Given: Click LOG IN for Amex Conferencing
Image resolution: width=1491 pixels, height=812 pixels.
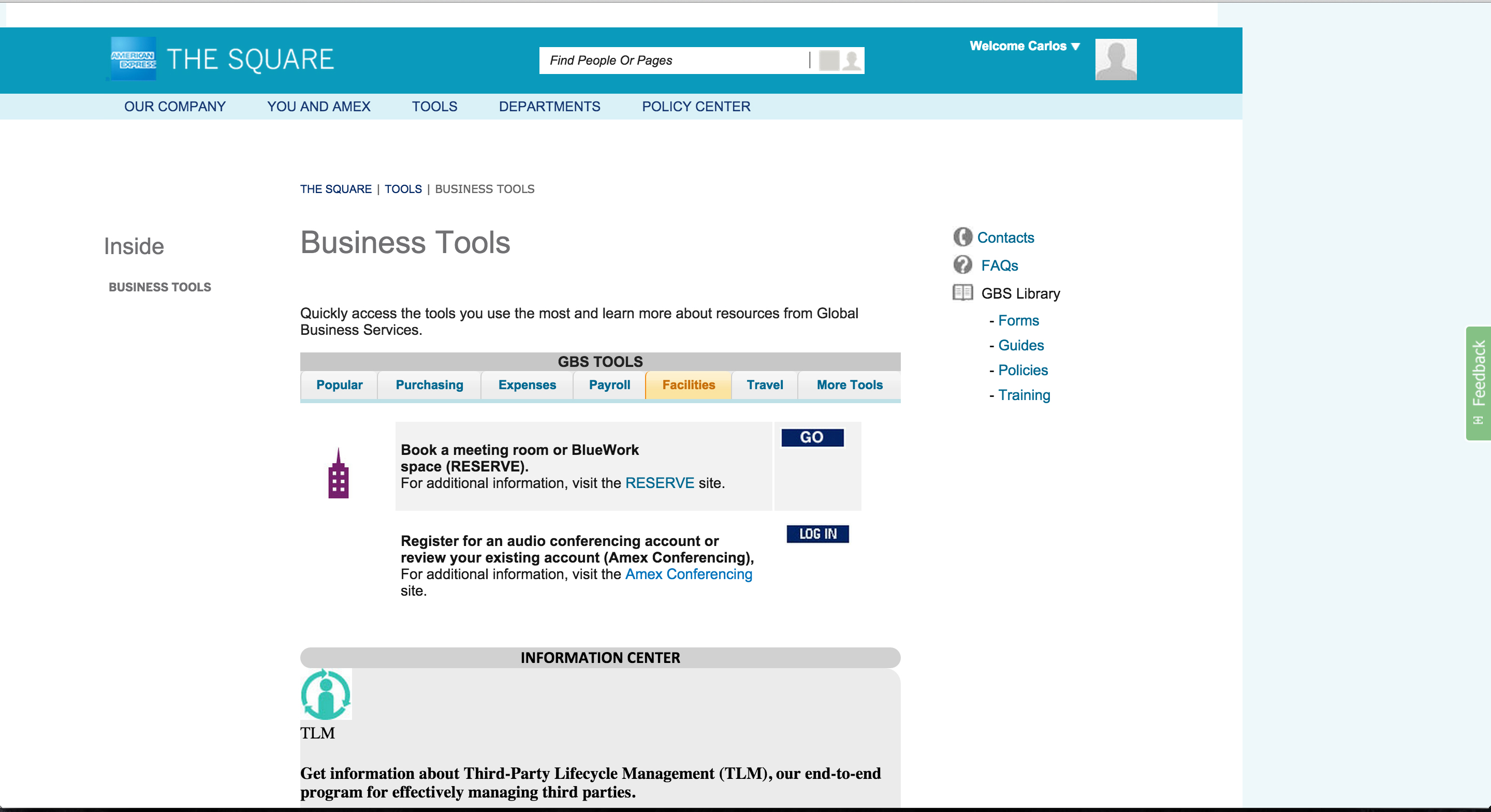Looking at the screenshot, I should click(817, 534).
